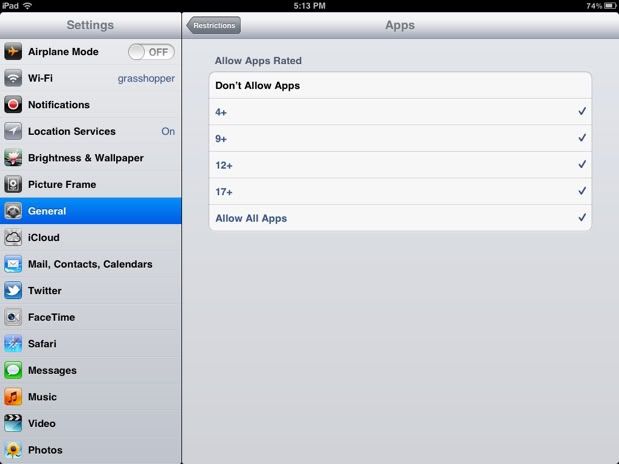This screenshot has height=464, width=619.
Task: Select the Don't Allow Apps option
Action: tap(400, 85)
